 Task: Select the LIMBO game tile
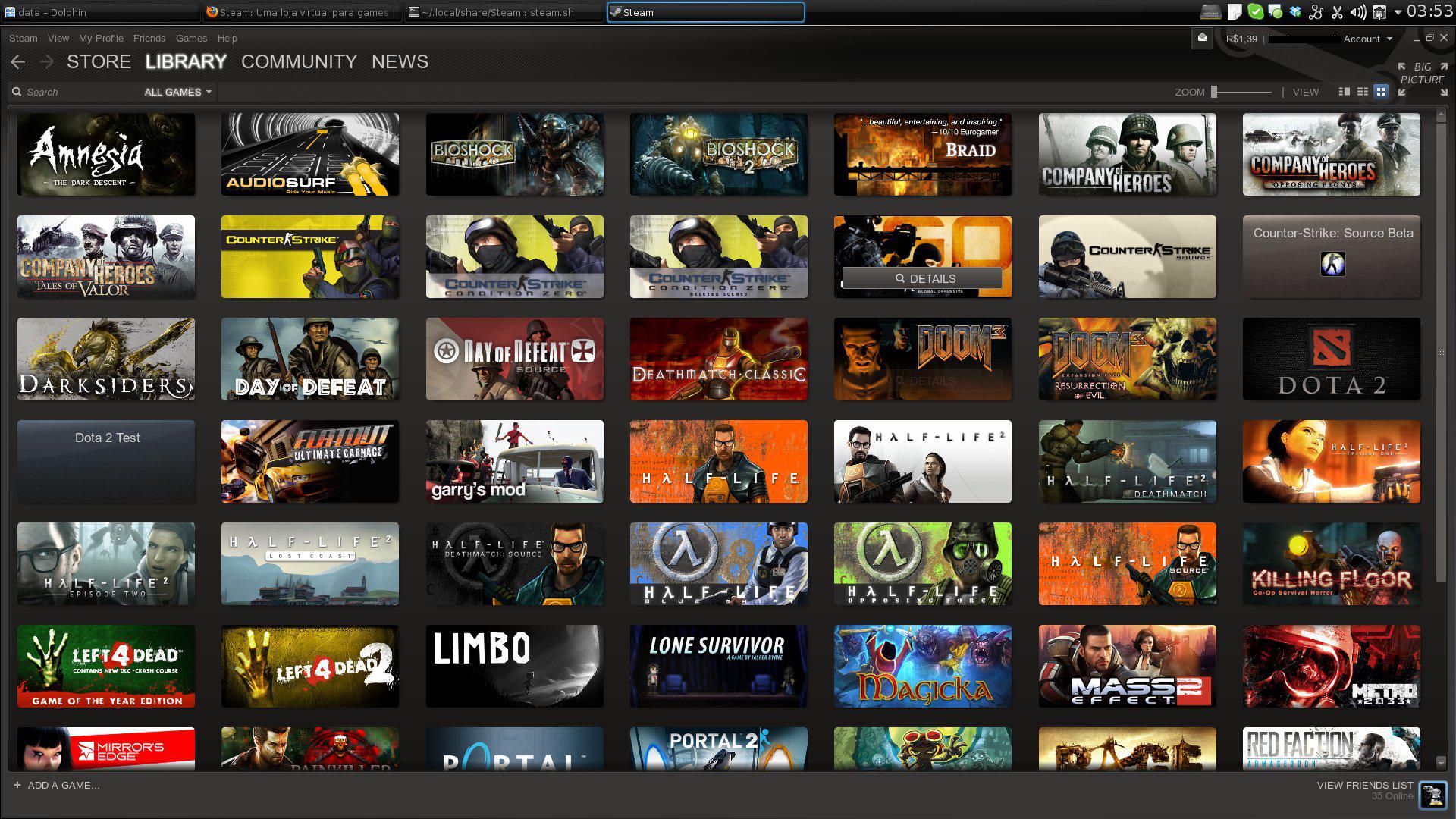(515, 666)
